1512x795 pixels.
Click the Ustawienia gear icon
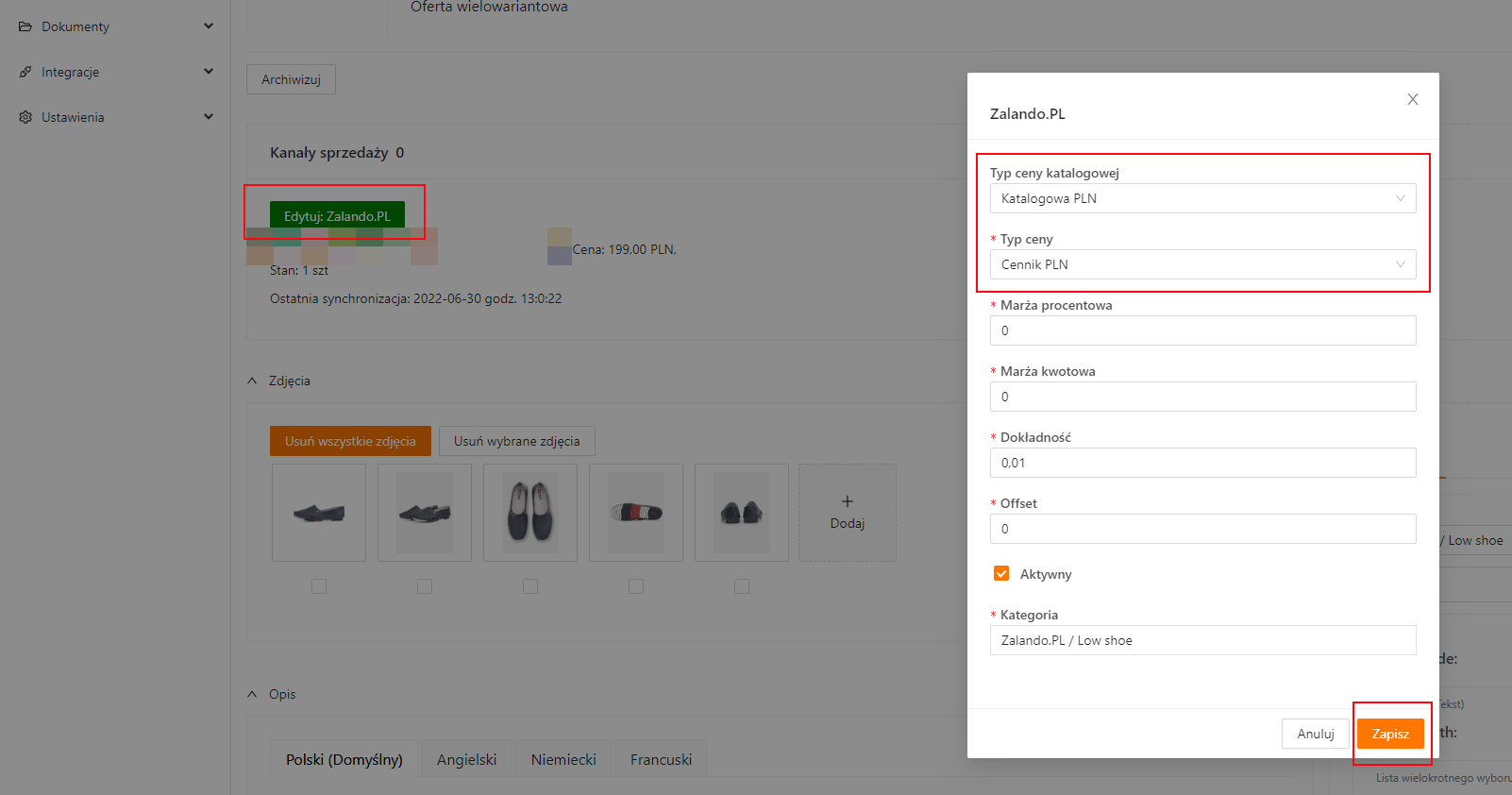click(25, 117)
